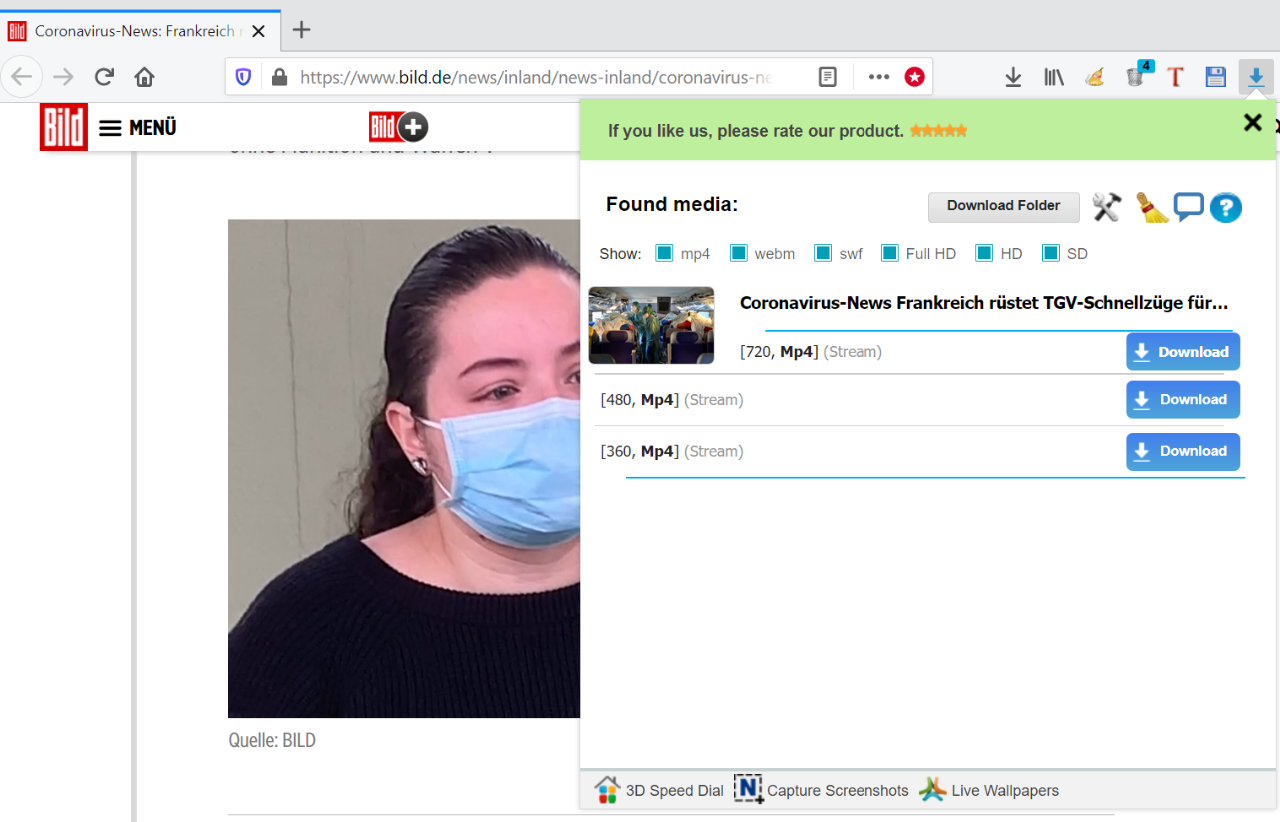
Task: Click the forward navigation arrow
Action: click(x=63, y=76)
